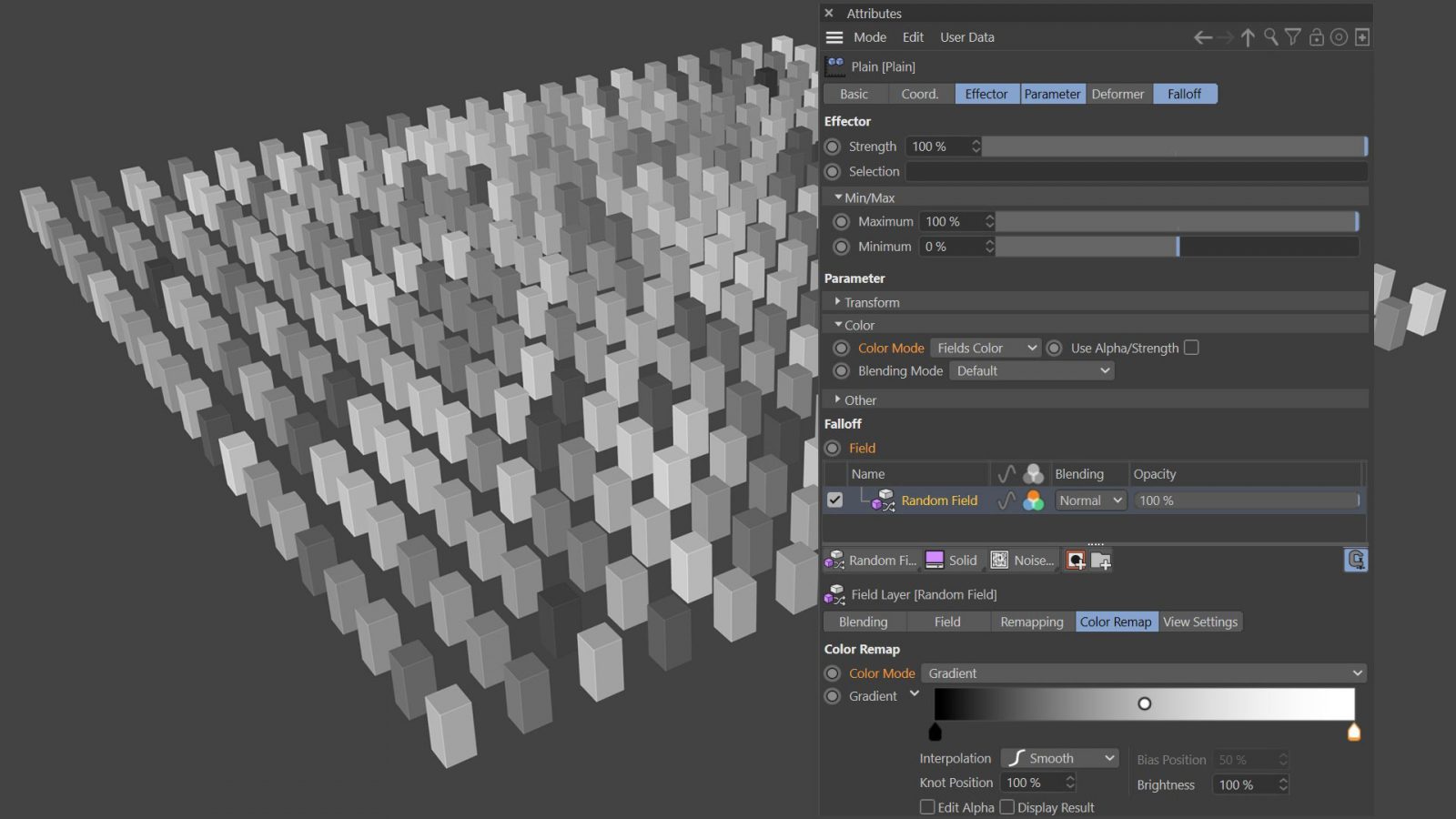Image resolution: width=1456 pixels, height=819 pixels.
Task: Collapse the Min/Max section
Action: point(838,197)
